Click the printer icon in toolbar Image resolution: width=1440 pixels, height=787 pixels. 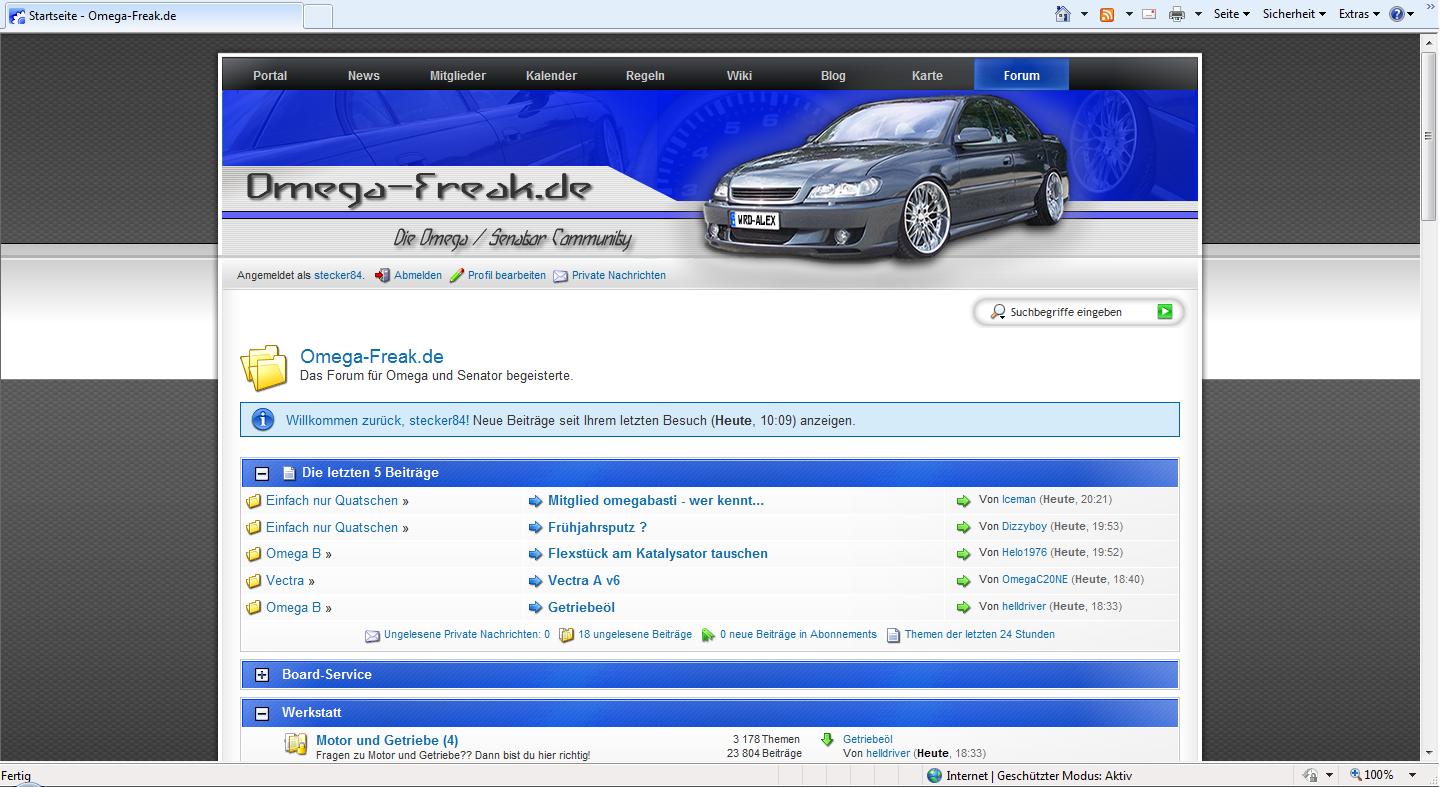point(1177,14)
